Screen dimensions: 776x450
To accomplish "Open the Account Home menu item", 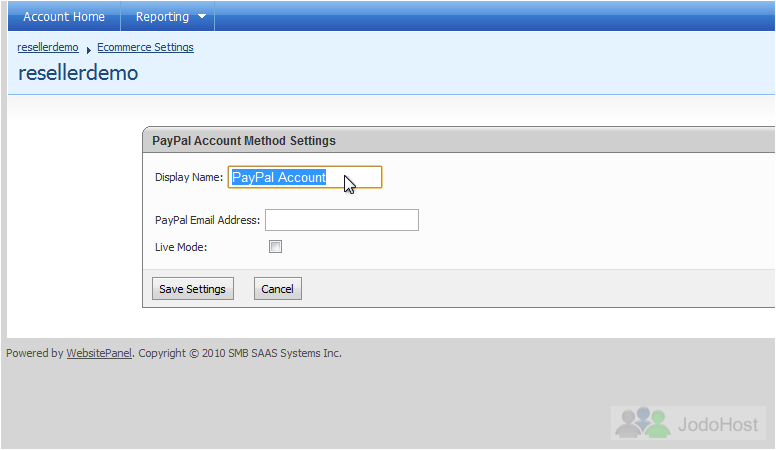I will tap(64, 16).
